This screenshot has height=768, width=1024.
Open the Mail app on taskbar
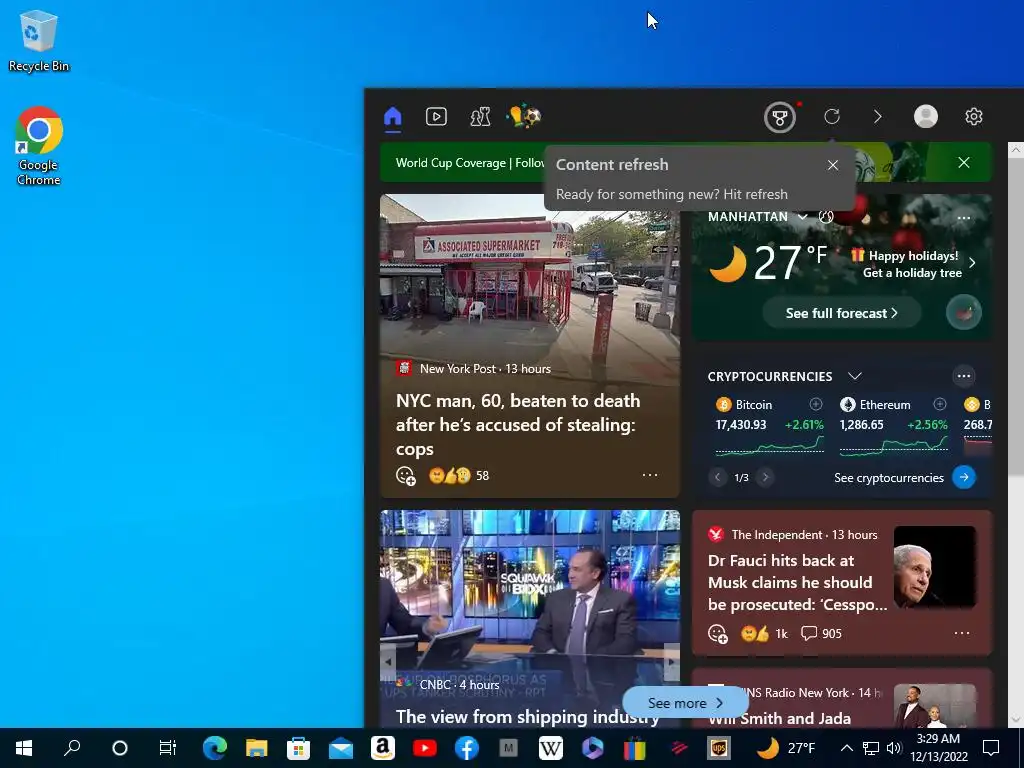point(340,748)
